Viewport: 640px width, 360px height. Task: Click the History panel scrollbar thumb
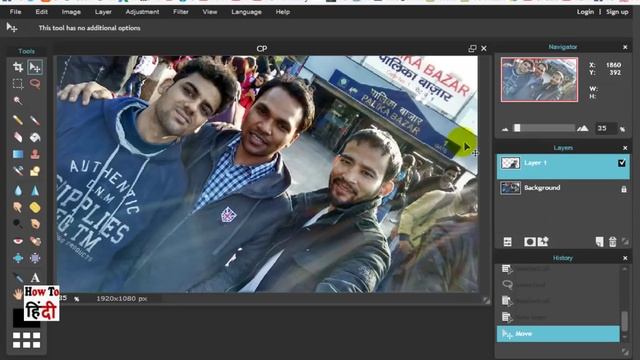624,321
